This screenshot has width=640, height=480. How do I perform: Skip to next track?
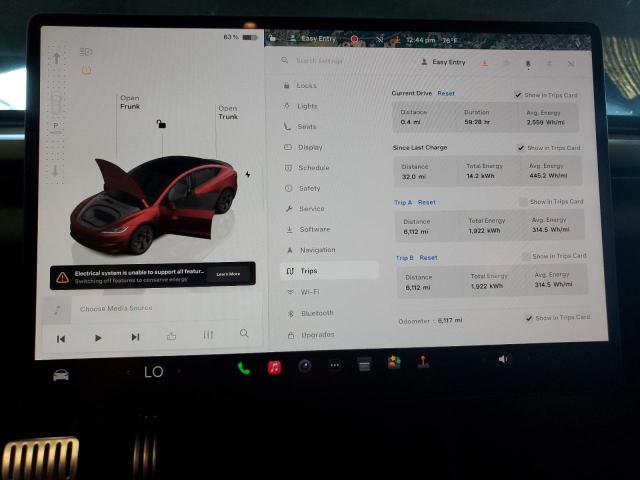(135, 337)
